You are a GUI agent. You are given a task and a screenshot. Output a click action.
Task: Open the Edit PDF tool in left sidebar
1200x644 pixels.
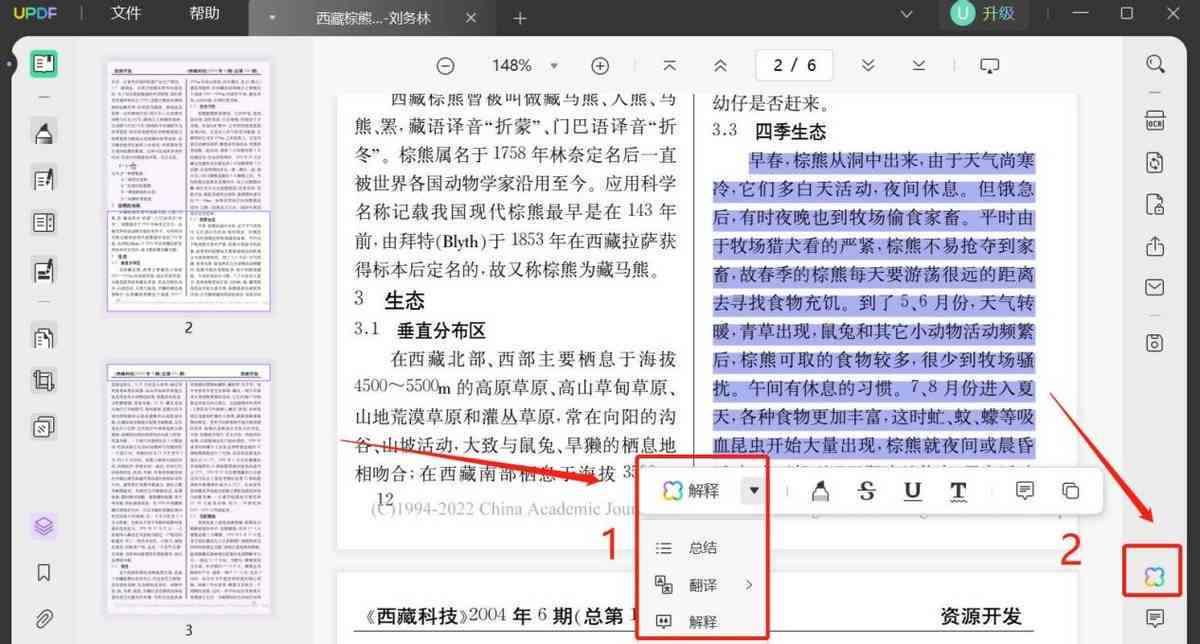(x=44, y=179)
